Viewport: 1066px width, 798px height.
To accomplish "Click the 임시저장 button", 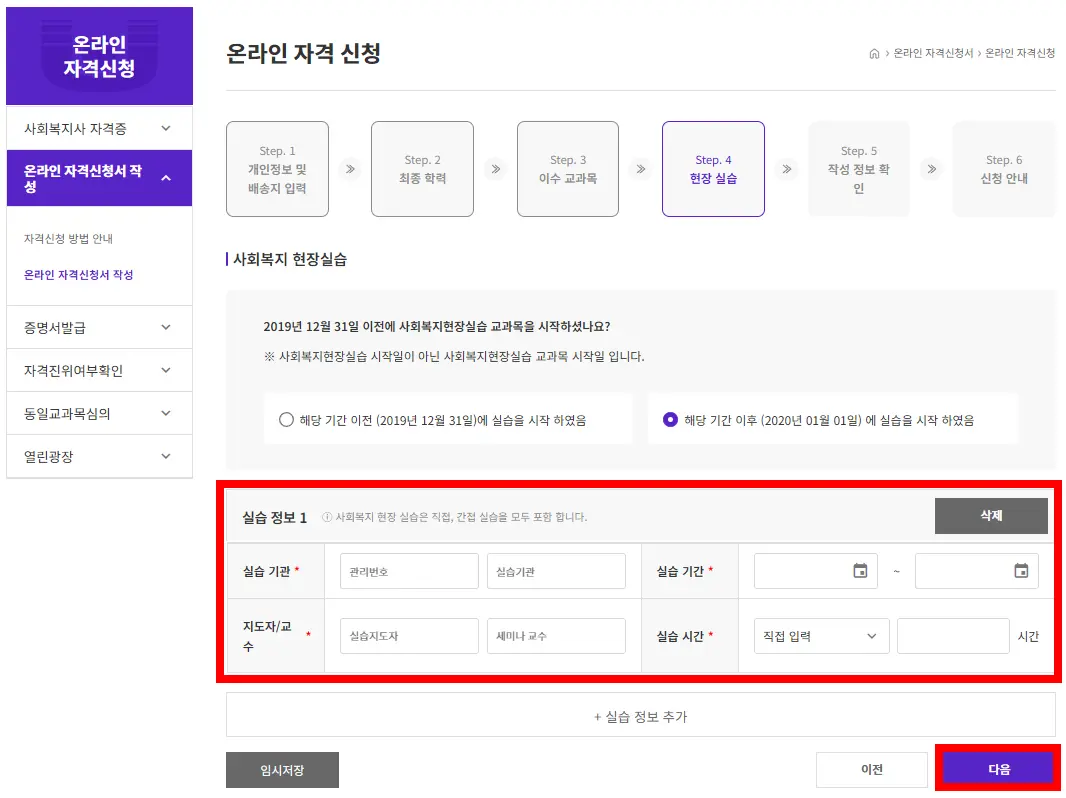I will [x=282, y=770].
